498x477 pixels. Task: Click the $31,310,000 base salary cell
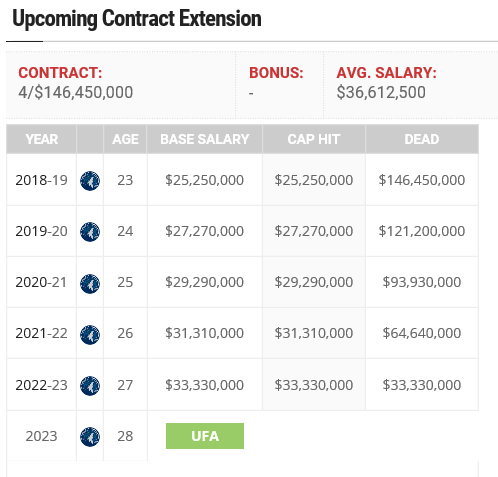205,333
